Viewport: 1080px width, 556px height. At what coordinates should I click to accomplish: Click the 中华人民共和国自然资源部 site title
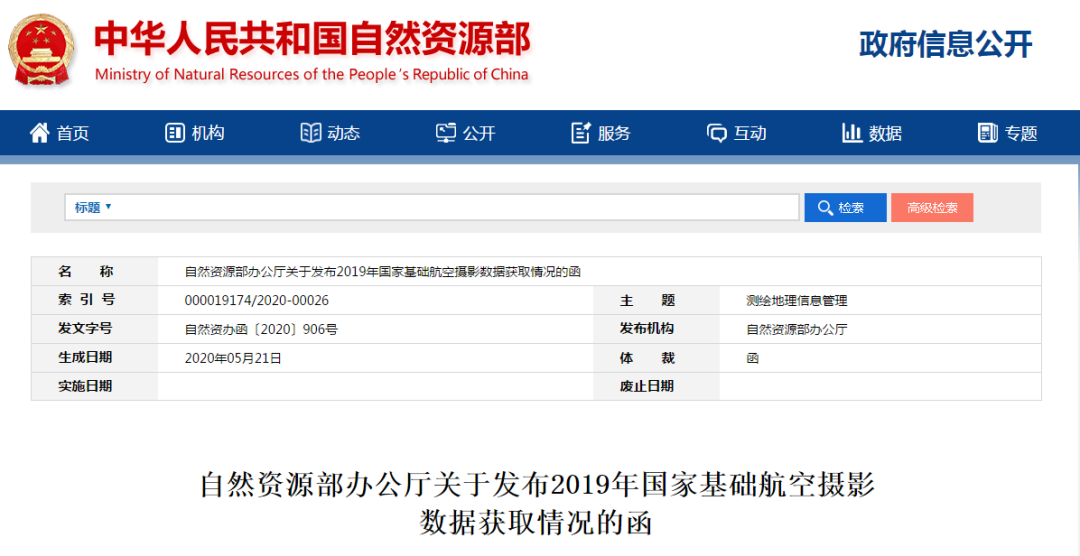(312, 38)
